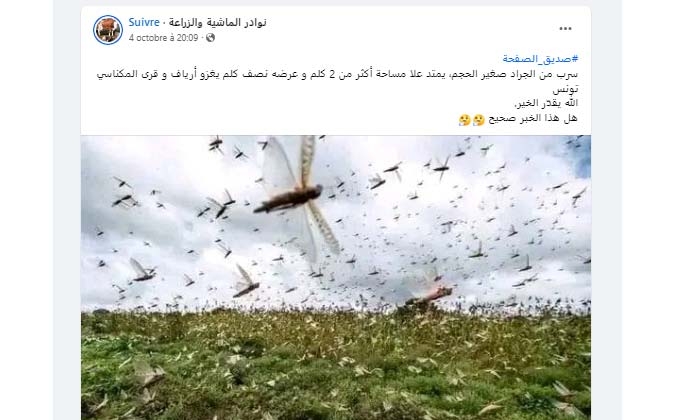Open the locust swarm photo
This screenshot has width=675, height=420.
pyautogui.click(x=336, y=278)
